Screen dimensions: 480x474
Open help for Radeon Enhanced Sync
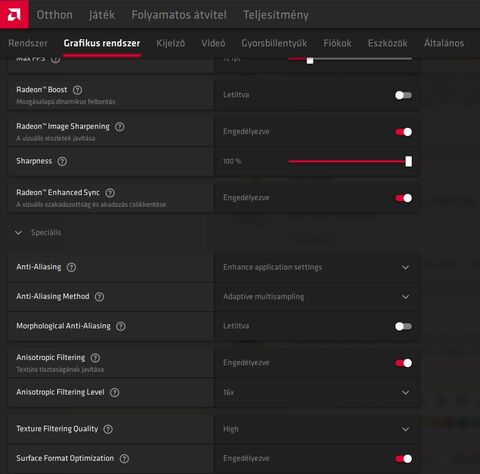coord(110,193)
